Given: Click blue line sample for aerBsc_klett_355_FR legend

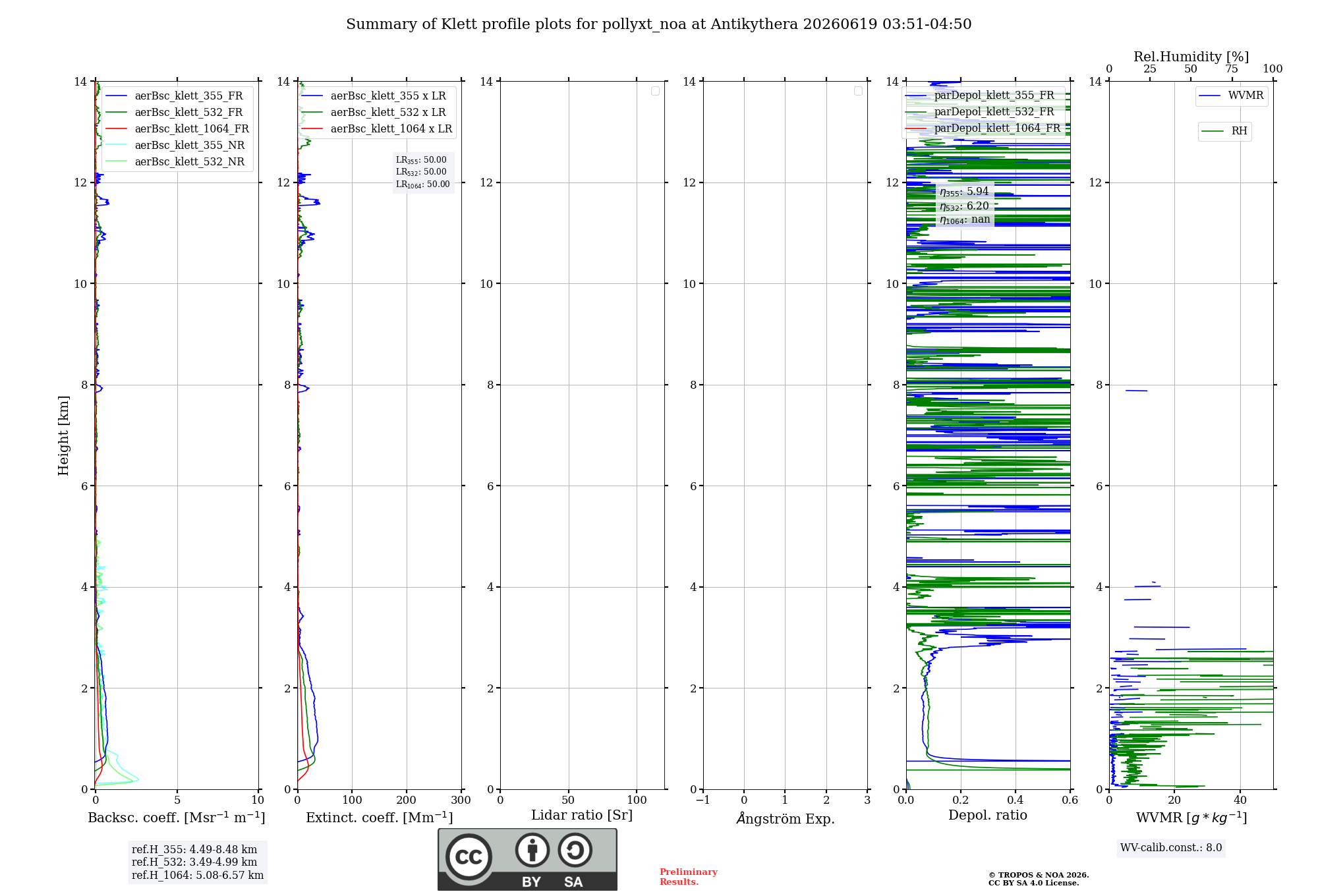Looking at the screenshot, I should [117, 96].
